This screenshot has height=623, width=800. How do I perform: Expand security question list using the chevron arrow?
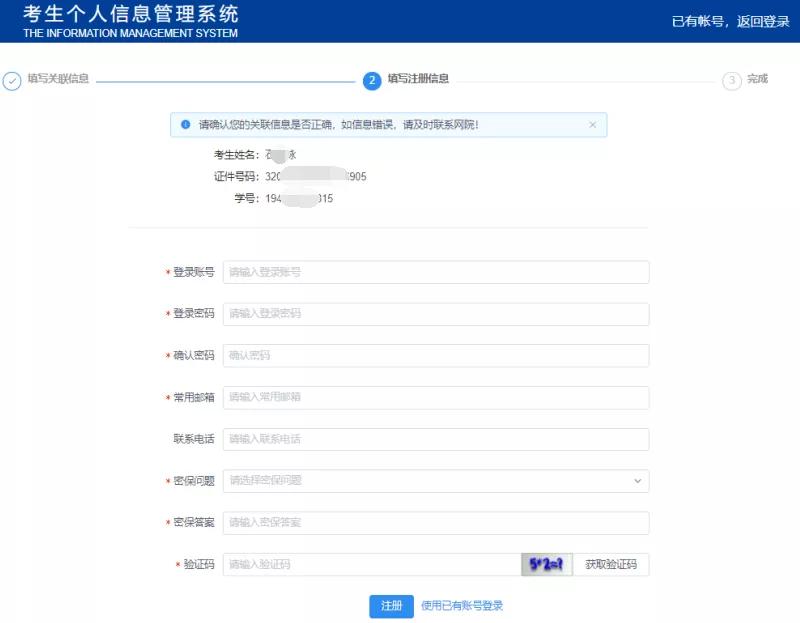pos(641,480)
